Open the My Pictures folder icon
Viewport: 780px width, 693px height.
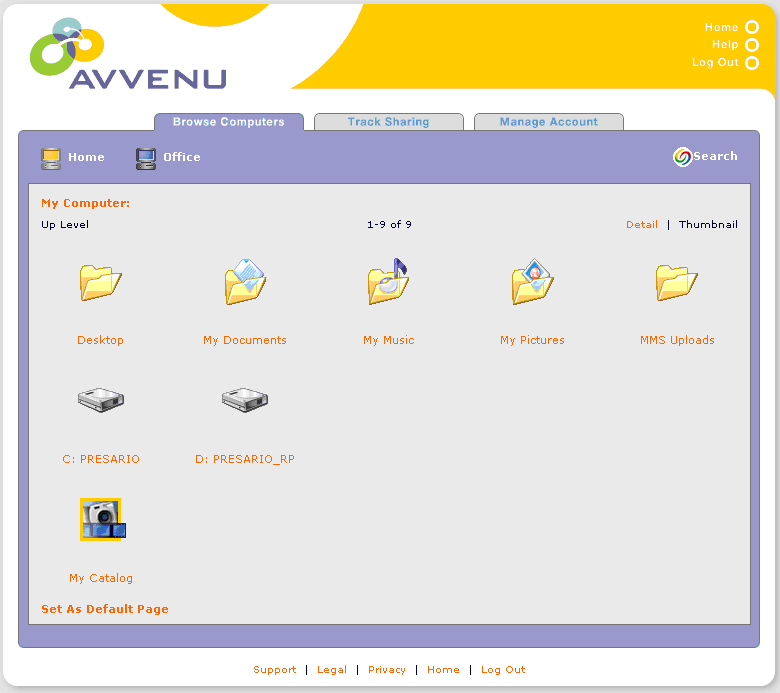(x=532, y=283)
